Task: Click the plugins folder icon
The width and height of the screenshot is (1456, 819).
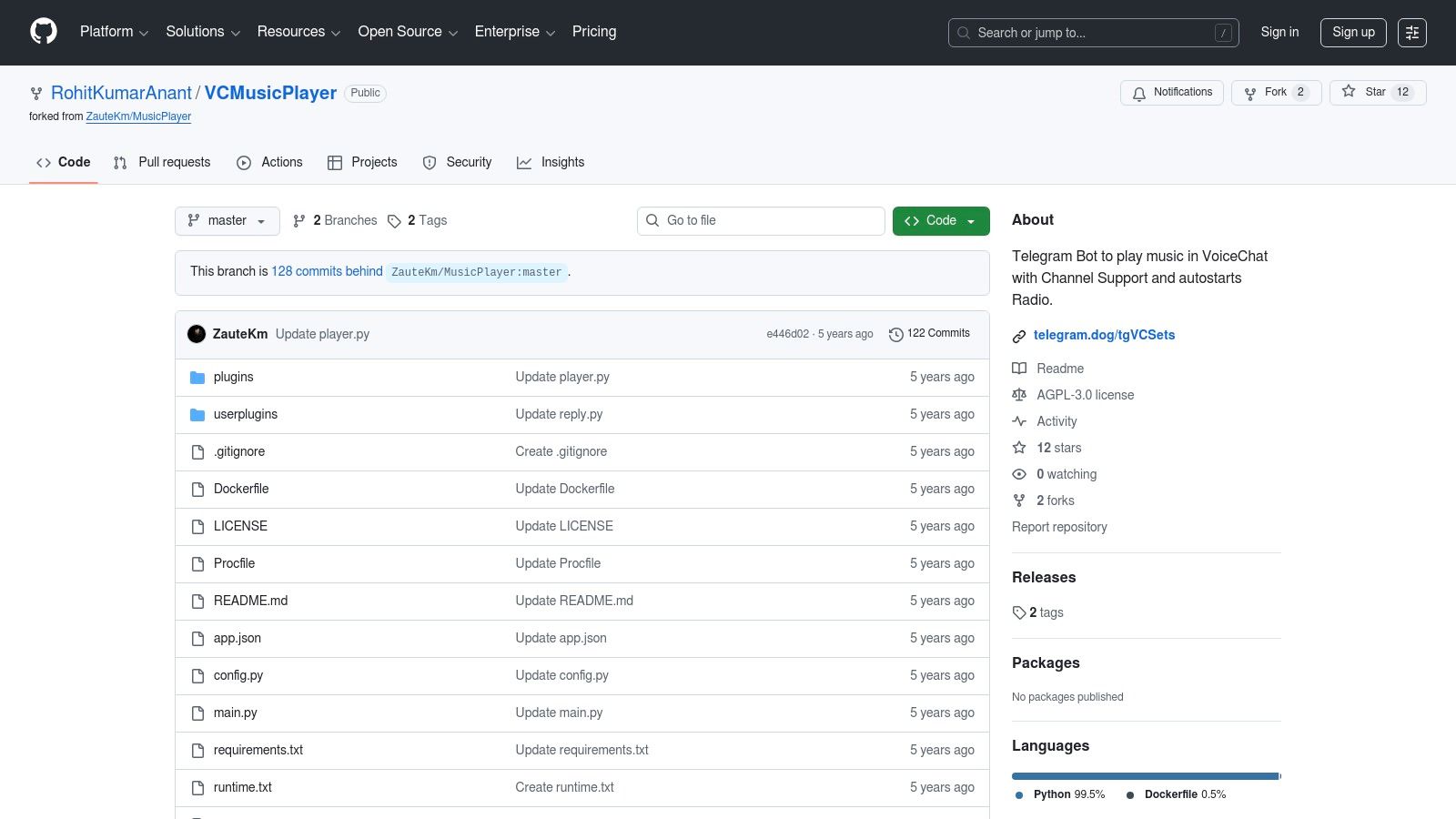Action: [197, 378]
